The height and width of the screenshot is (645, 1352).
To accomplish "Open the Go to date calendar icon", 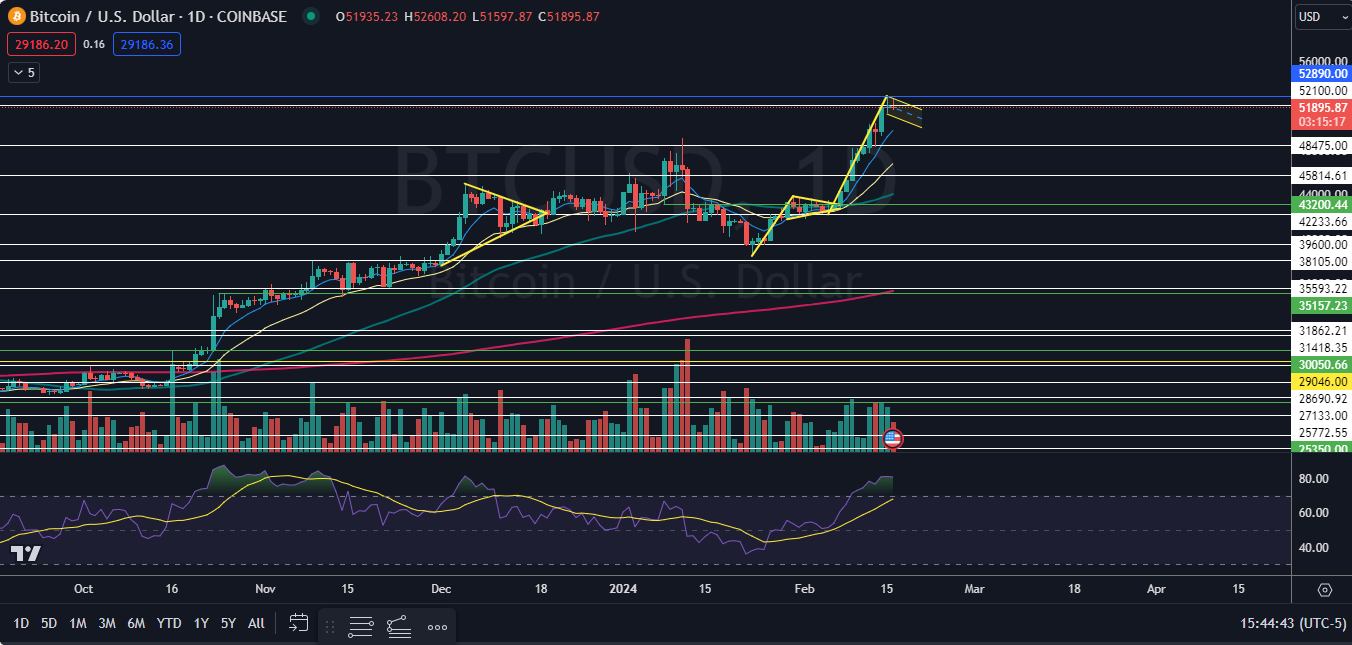I will 298,623.
